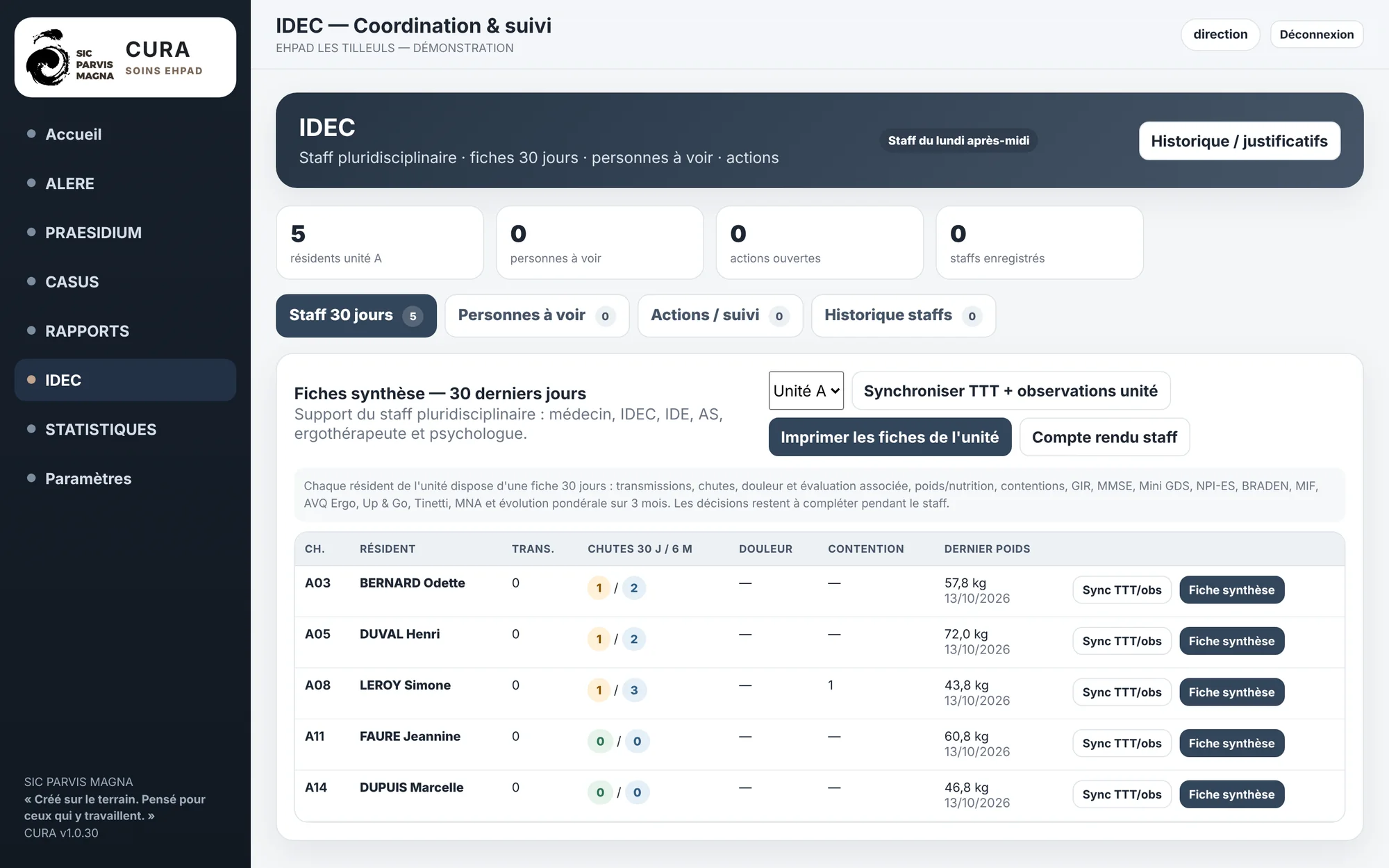
Task: Click Sync TTT/obs for LEROY Simone
Action: click(x=1122, y=692)
